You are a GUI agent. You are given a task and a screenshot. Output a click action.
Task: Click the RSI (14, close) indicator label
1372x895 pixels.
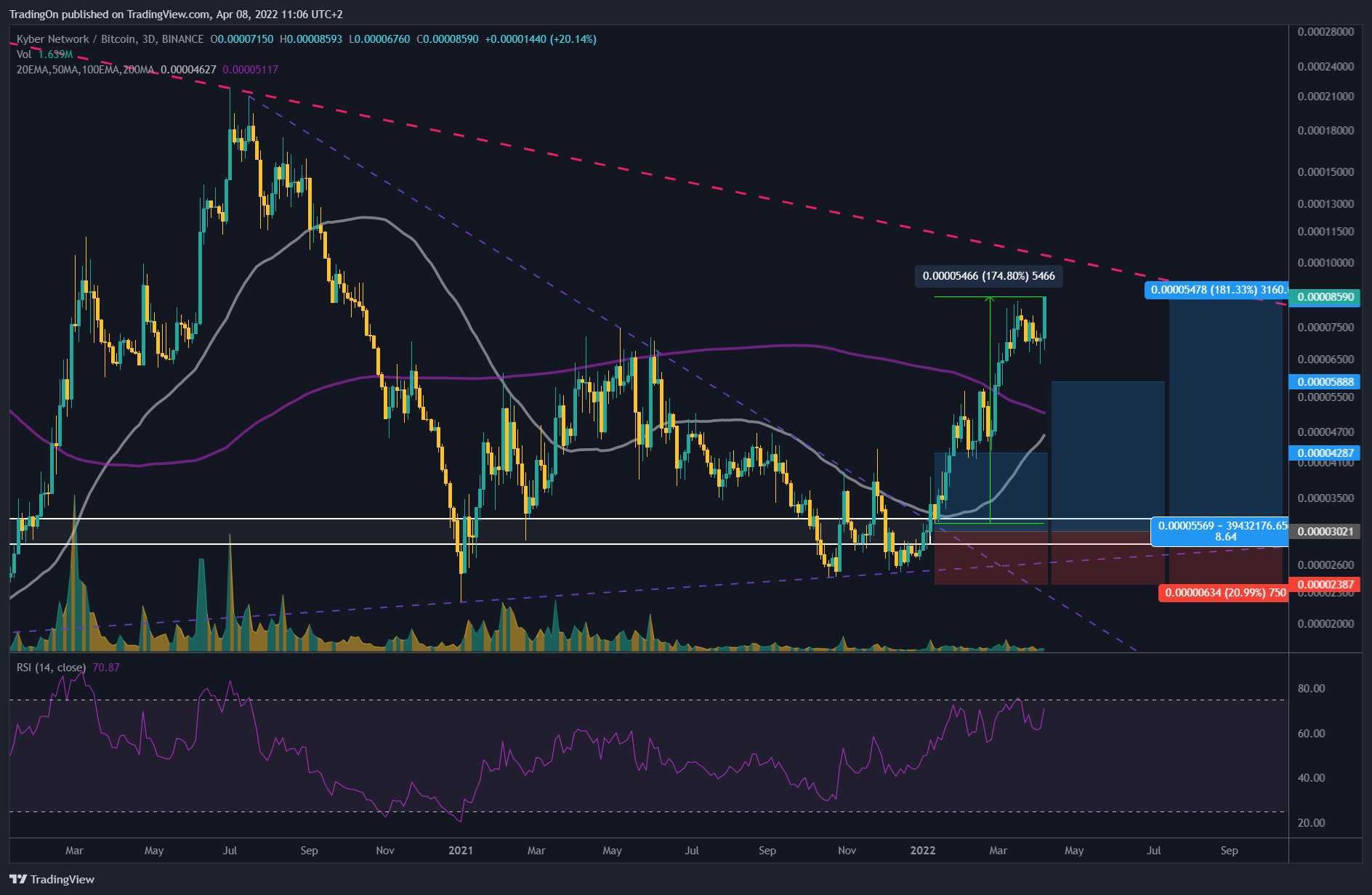click(52, 667)
